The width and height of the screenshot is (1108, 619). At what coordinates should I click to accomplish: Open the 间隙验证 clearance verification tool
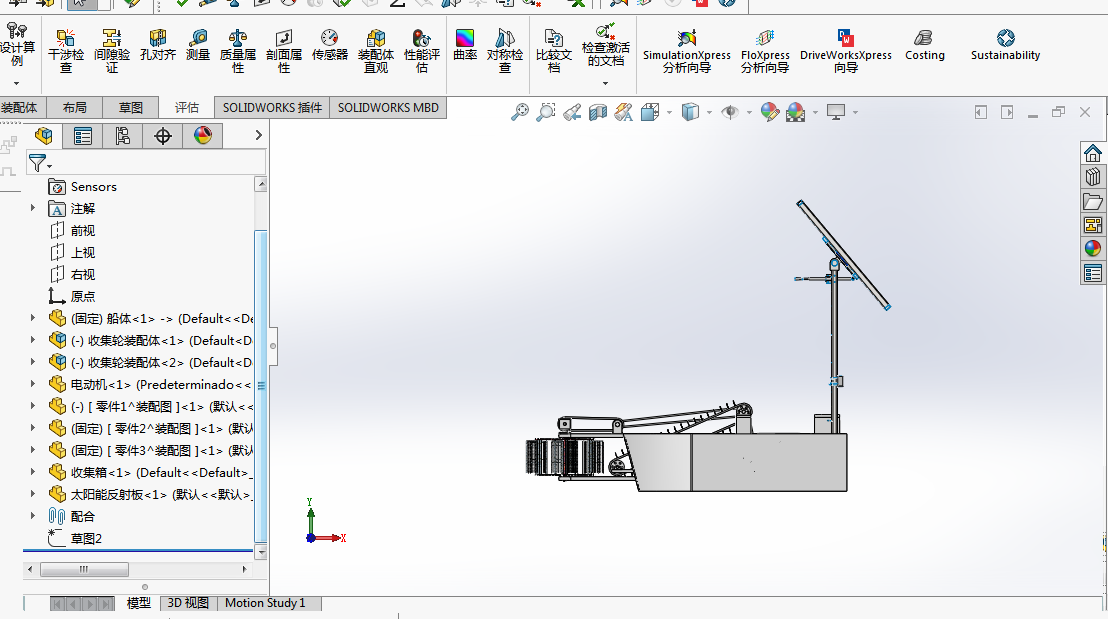112,51
